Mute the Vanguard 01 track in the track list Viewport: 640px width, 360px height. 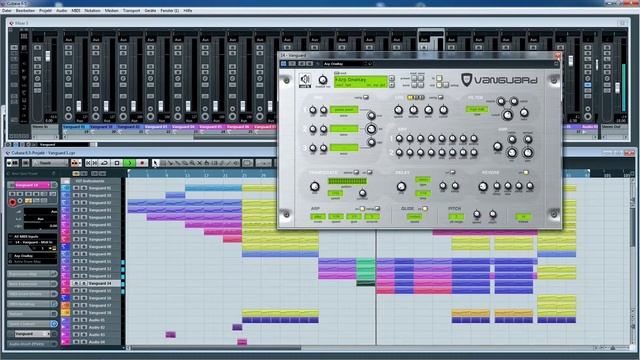76,188
